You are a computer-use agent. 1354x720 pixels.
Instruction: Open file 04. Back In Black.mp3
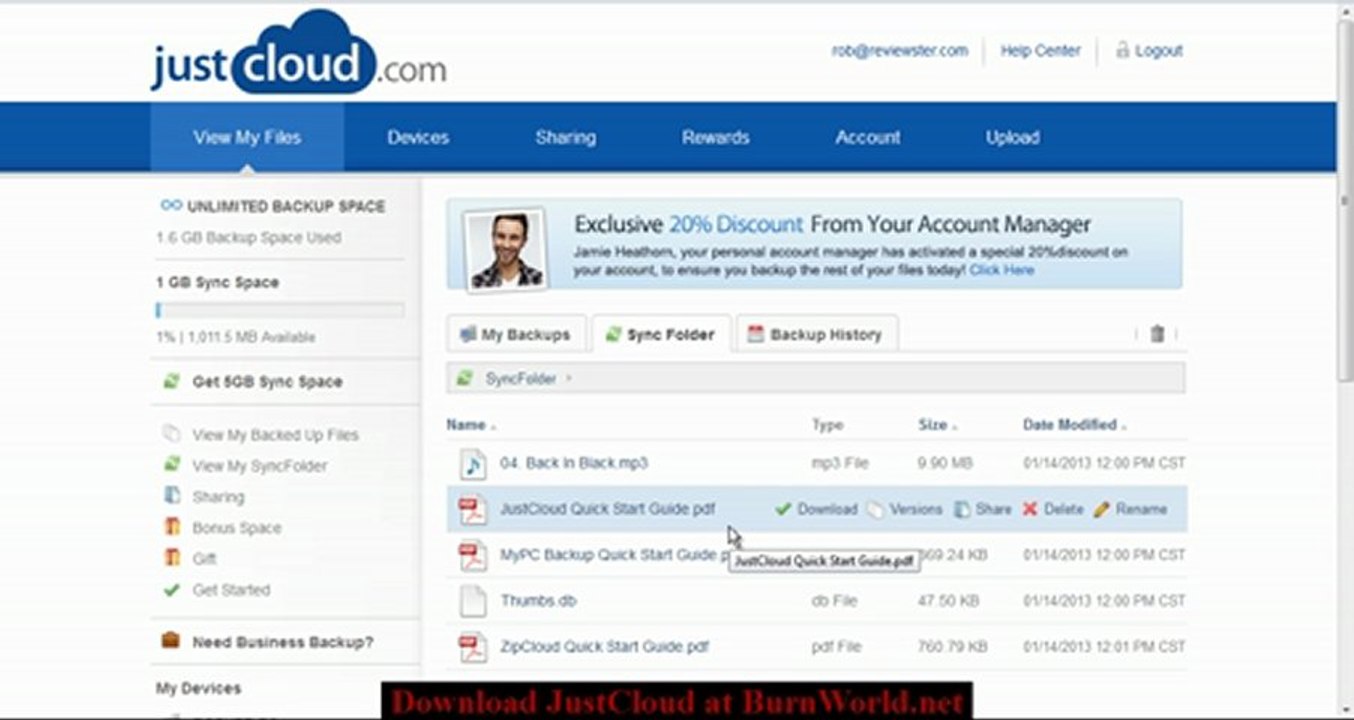tap(574, 463)
